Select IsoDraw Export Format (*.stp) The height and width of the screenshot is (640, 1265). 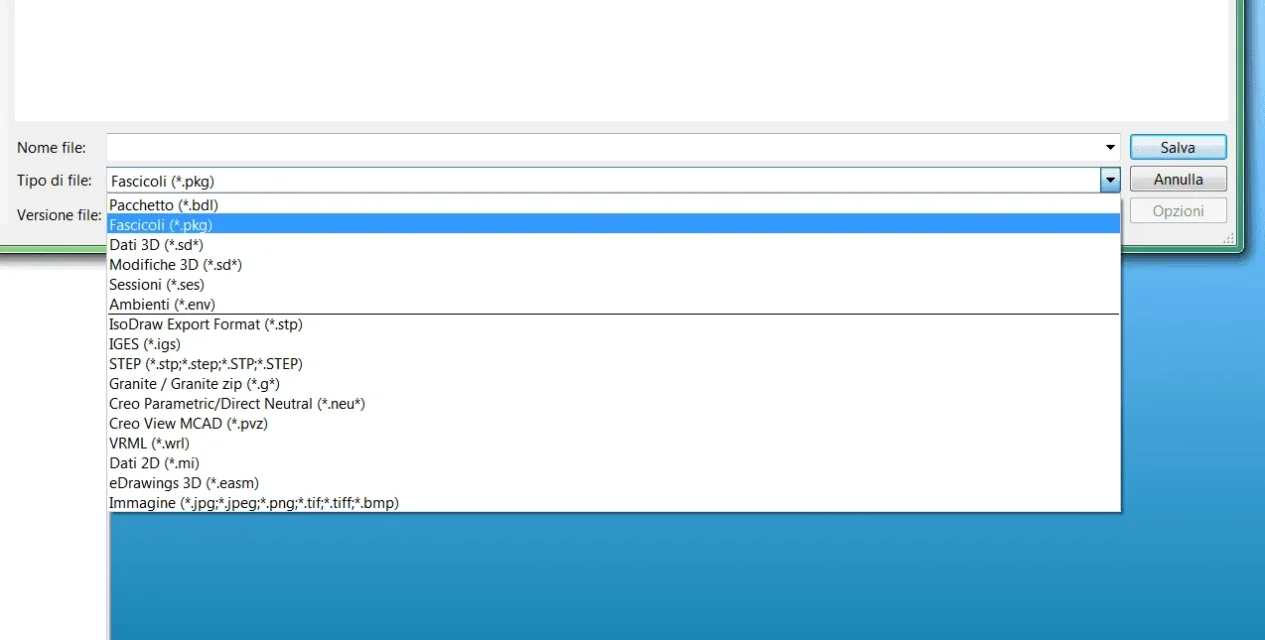click(x=206, y=324)
